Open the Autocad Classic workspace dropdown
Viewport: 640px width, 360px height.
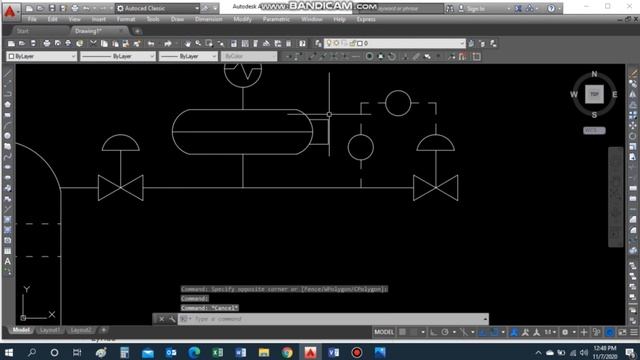pos(158,8)
